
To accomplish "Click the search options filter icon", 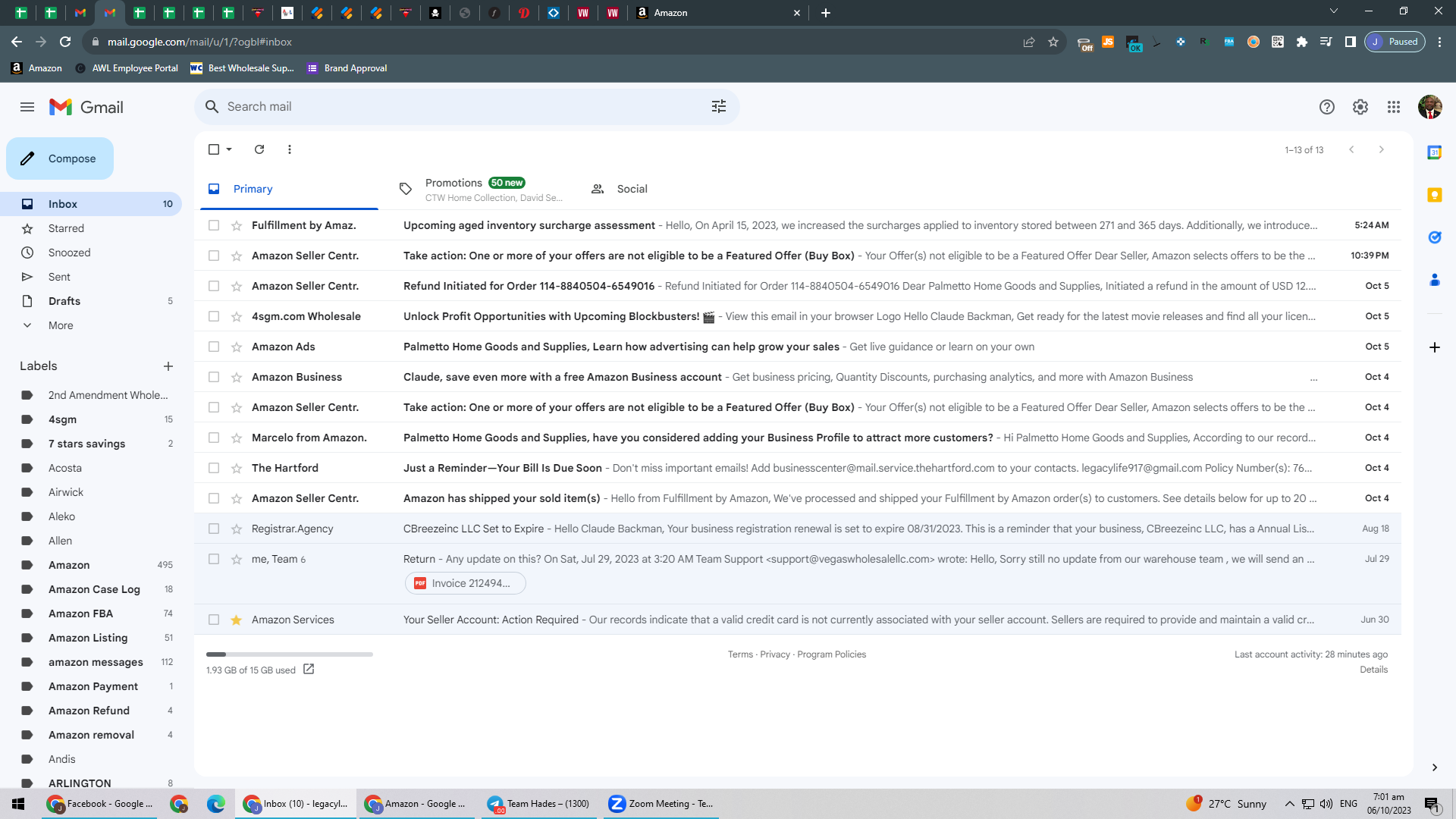I will pyautogui.click(x=719, y=107).
